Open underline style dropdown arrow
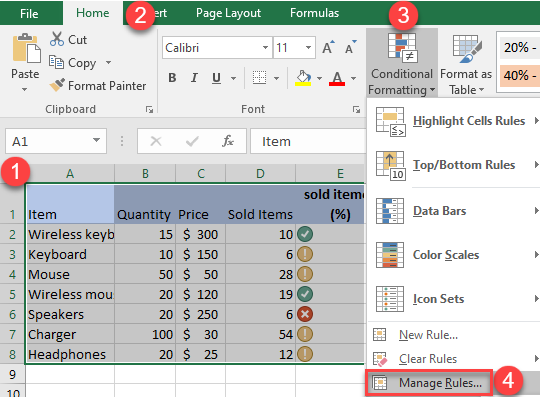 (233, 79)
